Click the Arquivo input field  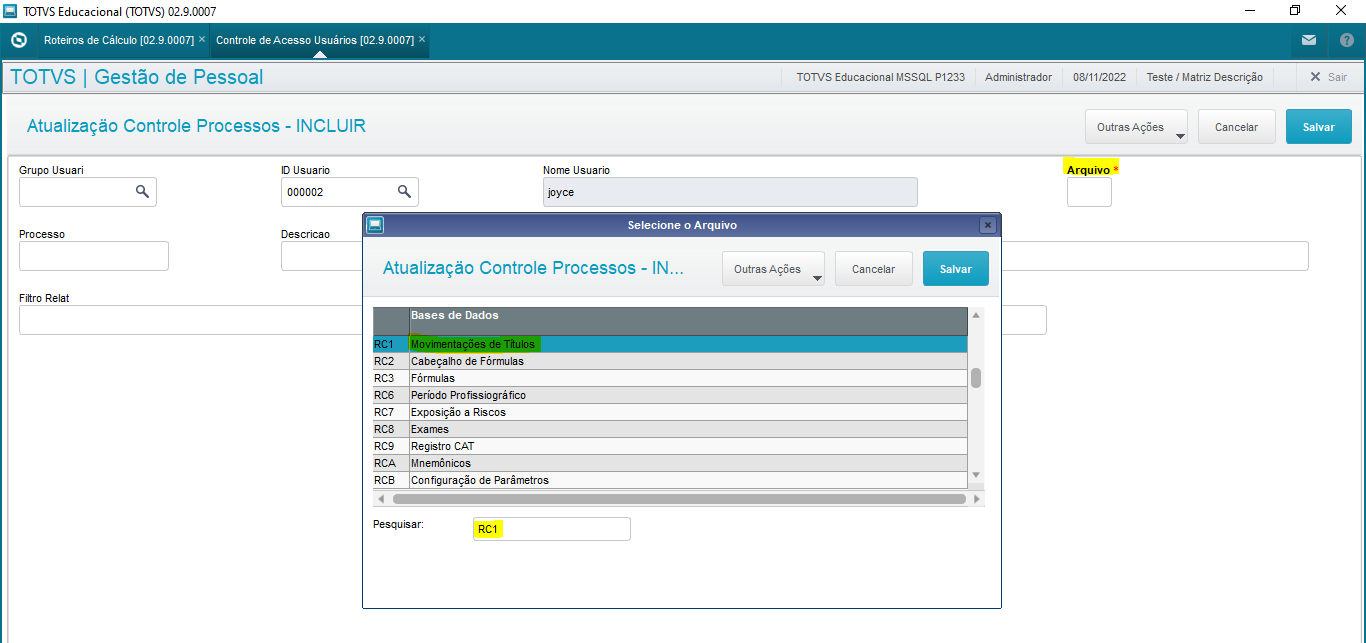point(1089,191)
